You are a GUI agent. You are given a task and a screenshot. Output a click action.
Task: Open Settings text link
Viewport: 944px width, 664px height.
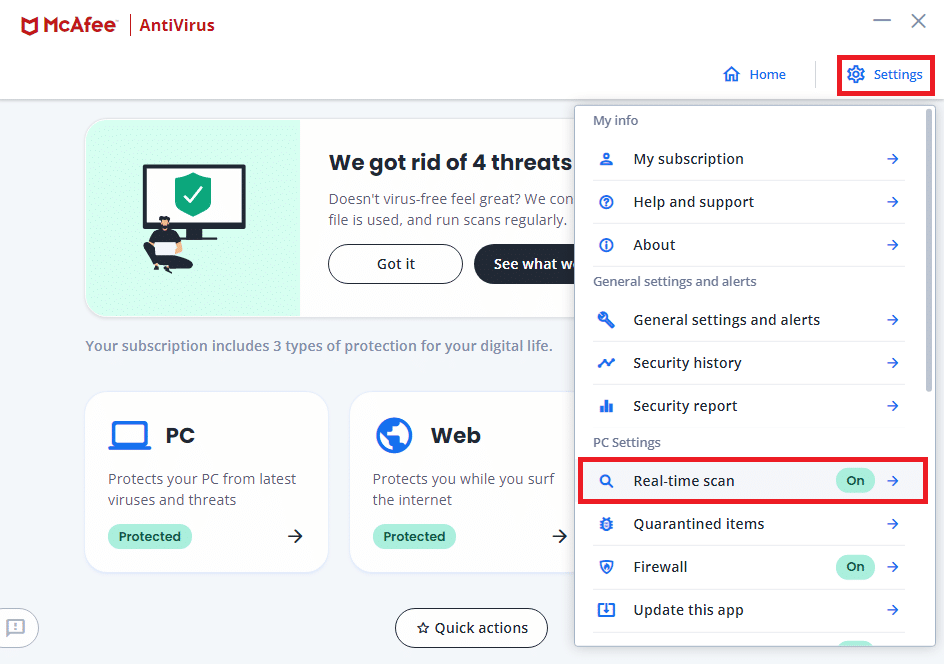[x=898, y=74]
